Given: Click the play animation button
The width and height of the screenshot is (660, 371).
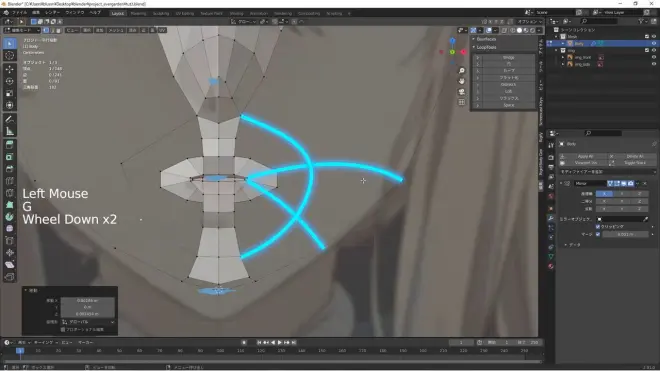Looking at the screenshot, I should tap(279, 342).
